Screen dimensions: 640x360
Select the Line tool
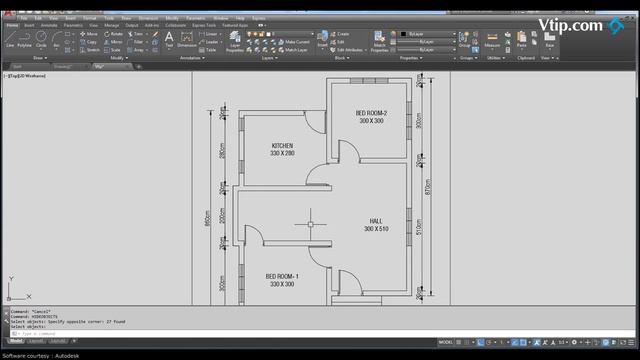pyautogui.click(x=10, y=39)
